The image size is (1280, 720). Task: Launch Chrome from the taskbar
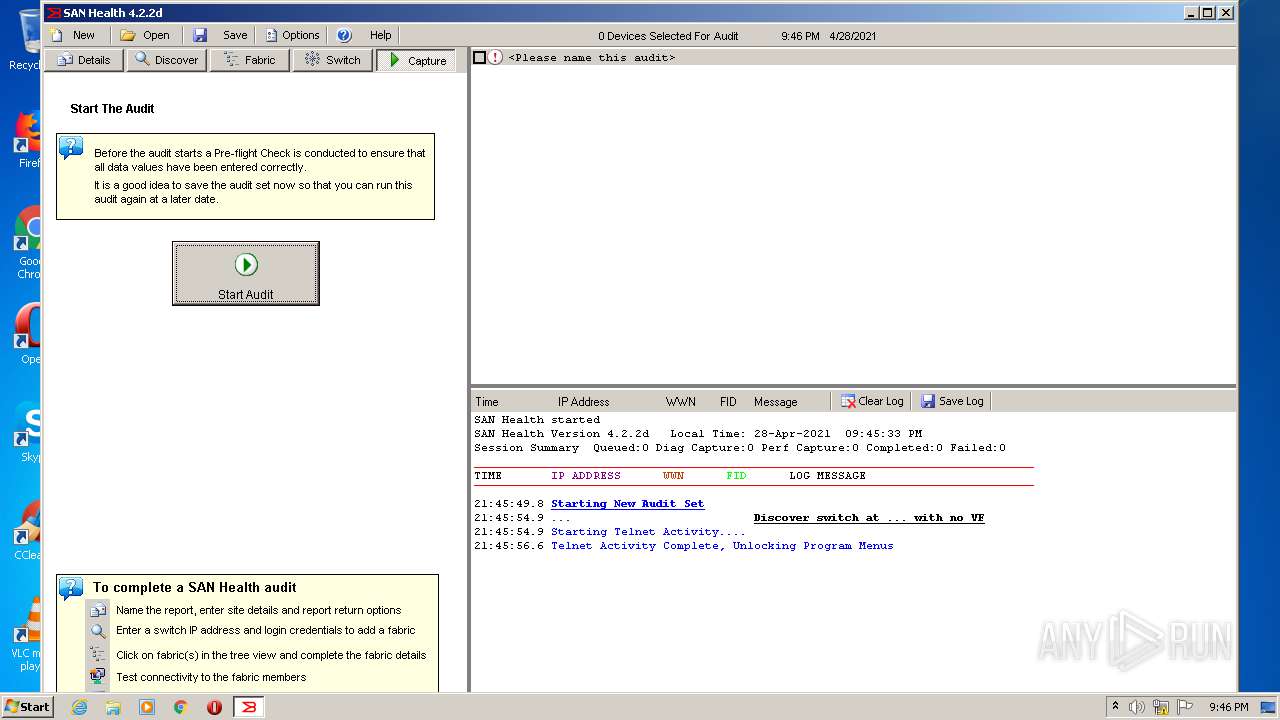(181, 707)
